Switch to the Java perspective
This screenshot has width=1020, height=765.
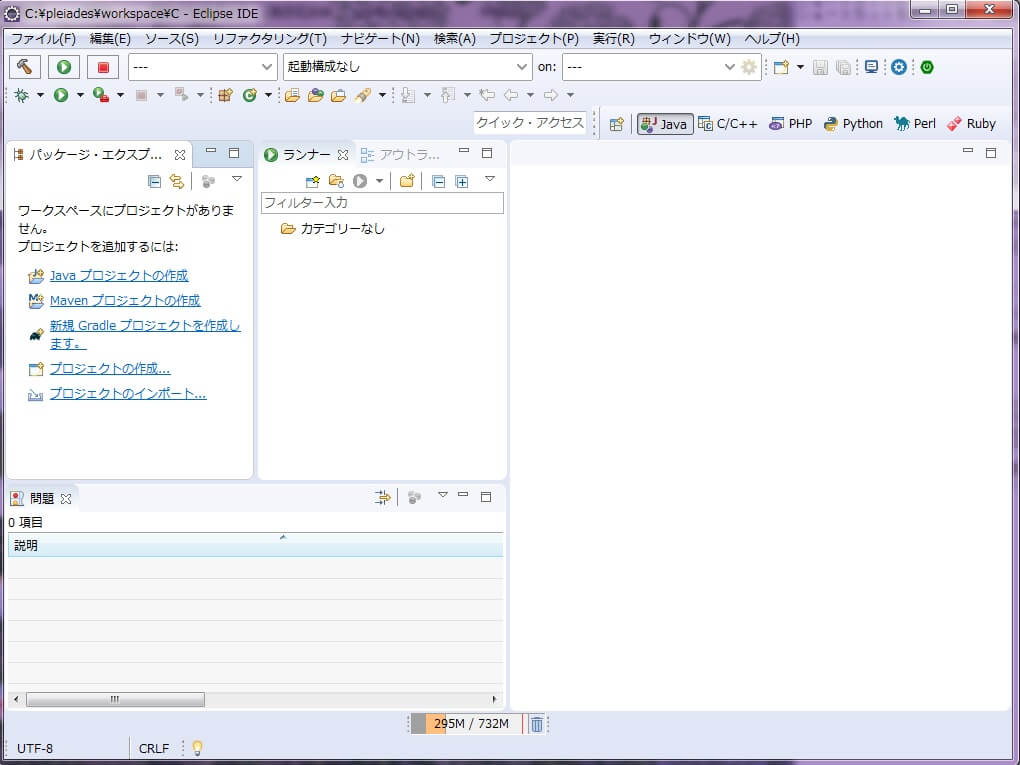point(664,124)
